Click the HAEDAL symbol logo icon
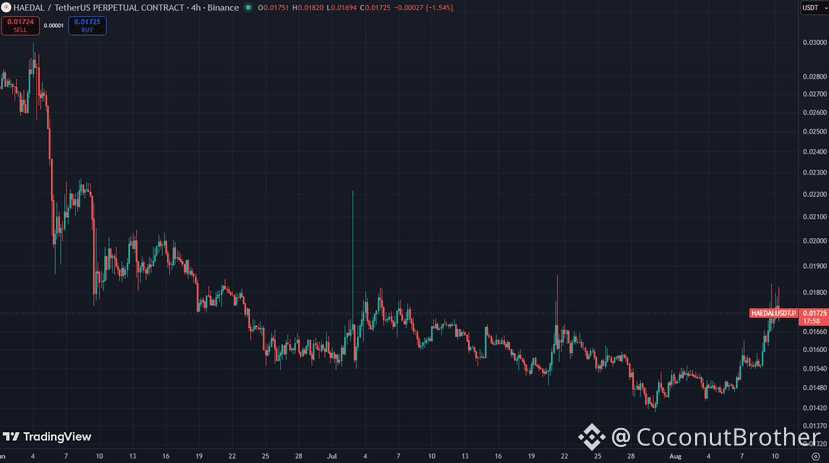829x463 pixels. click(6, 7)
